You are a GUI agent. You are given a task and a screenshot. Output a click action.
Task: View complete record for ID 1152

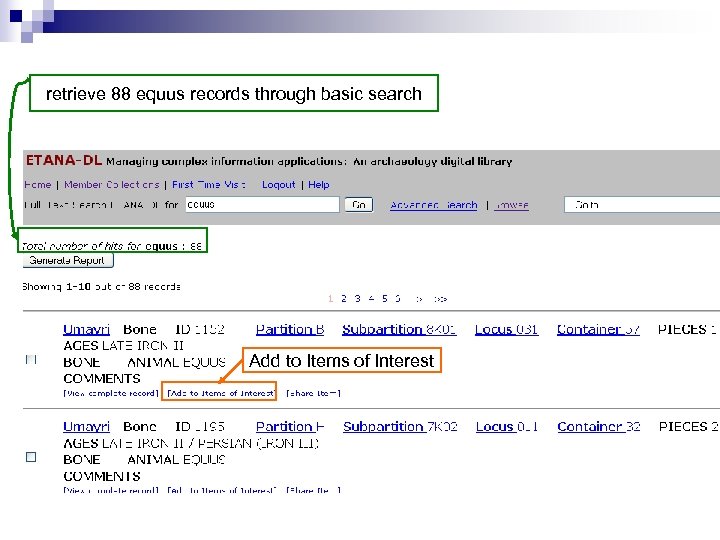pos(111,393)
